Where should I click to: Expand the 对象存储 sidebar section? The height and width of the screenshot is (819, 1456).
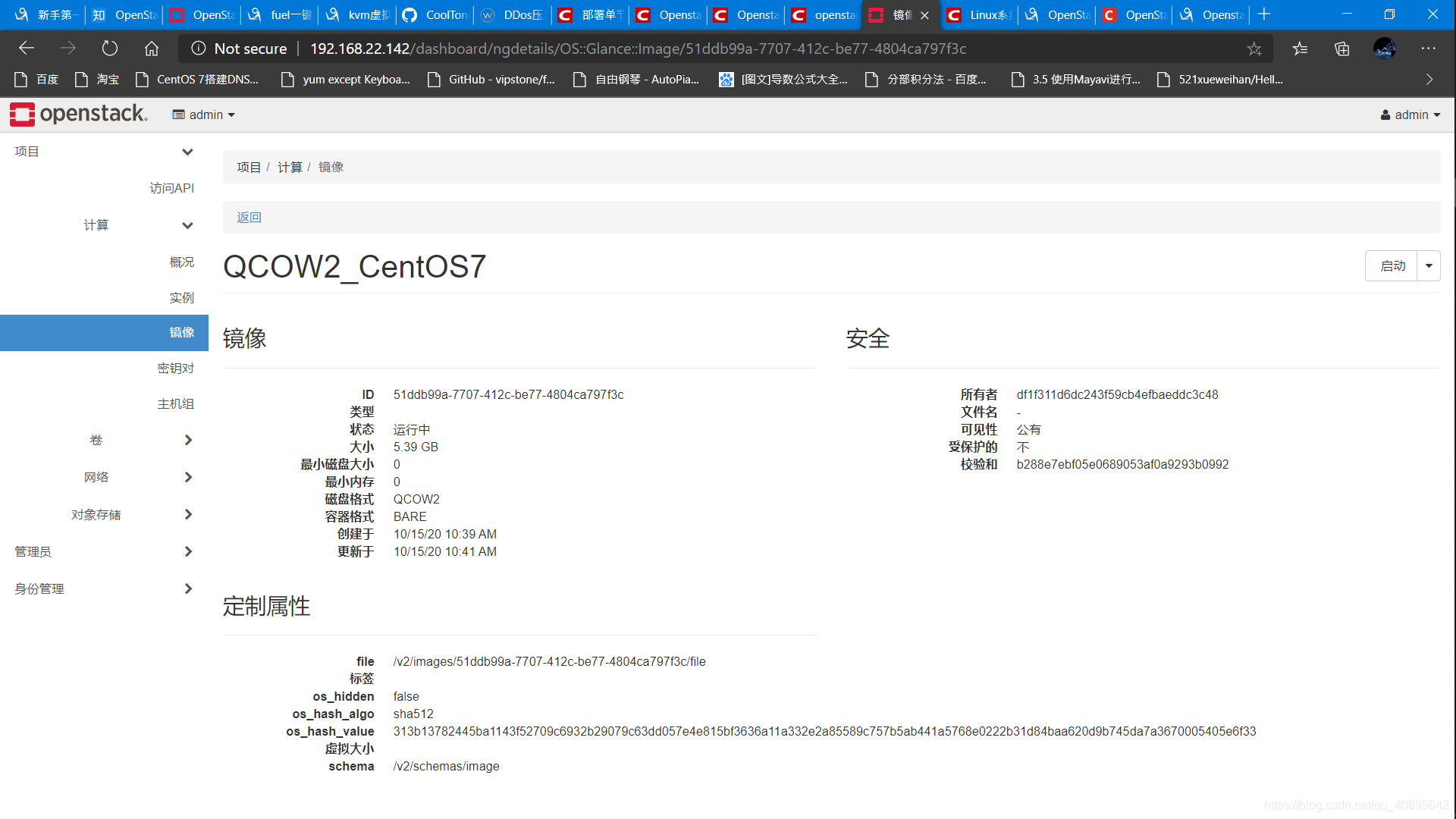click(x=104, y=514)
